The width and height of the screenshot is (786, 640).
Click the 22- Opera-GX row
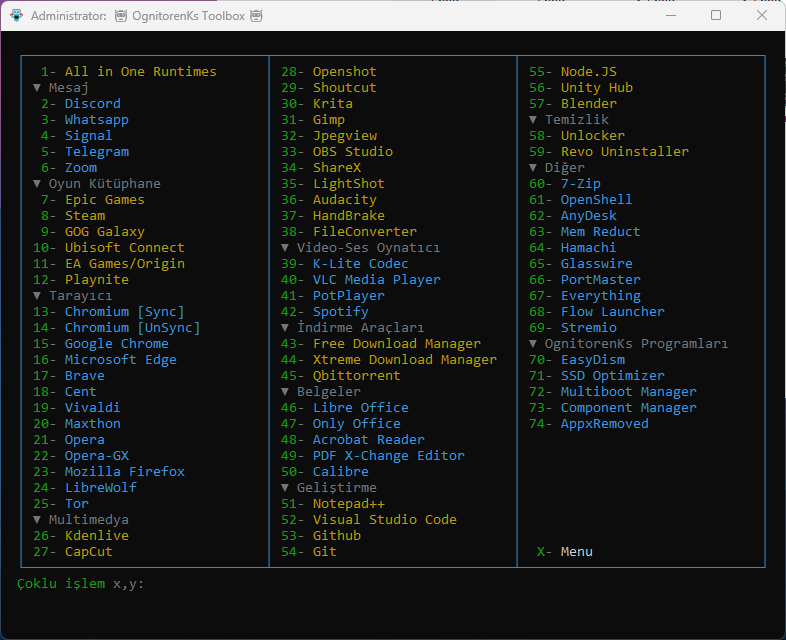pyautogui.click(x=81, y=456)
